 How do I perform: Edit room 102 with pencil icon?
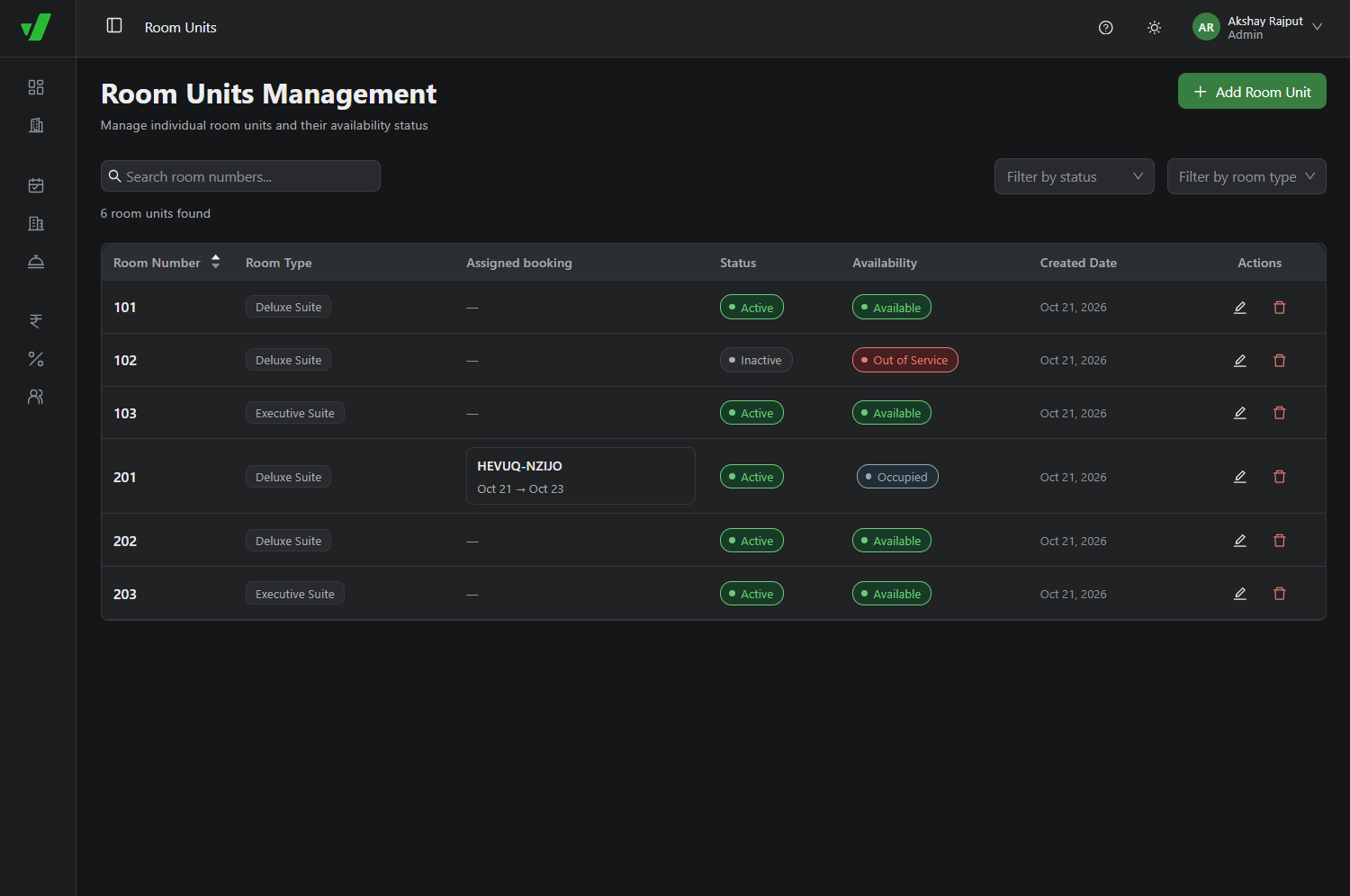1240,361
